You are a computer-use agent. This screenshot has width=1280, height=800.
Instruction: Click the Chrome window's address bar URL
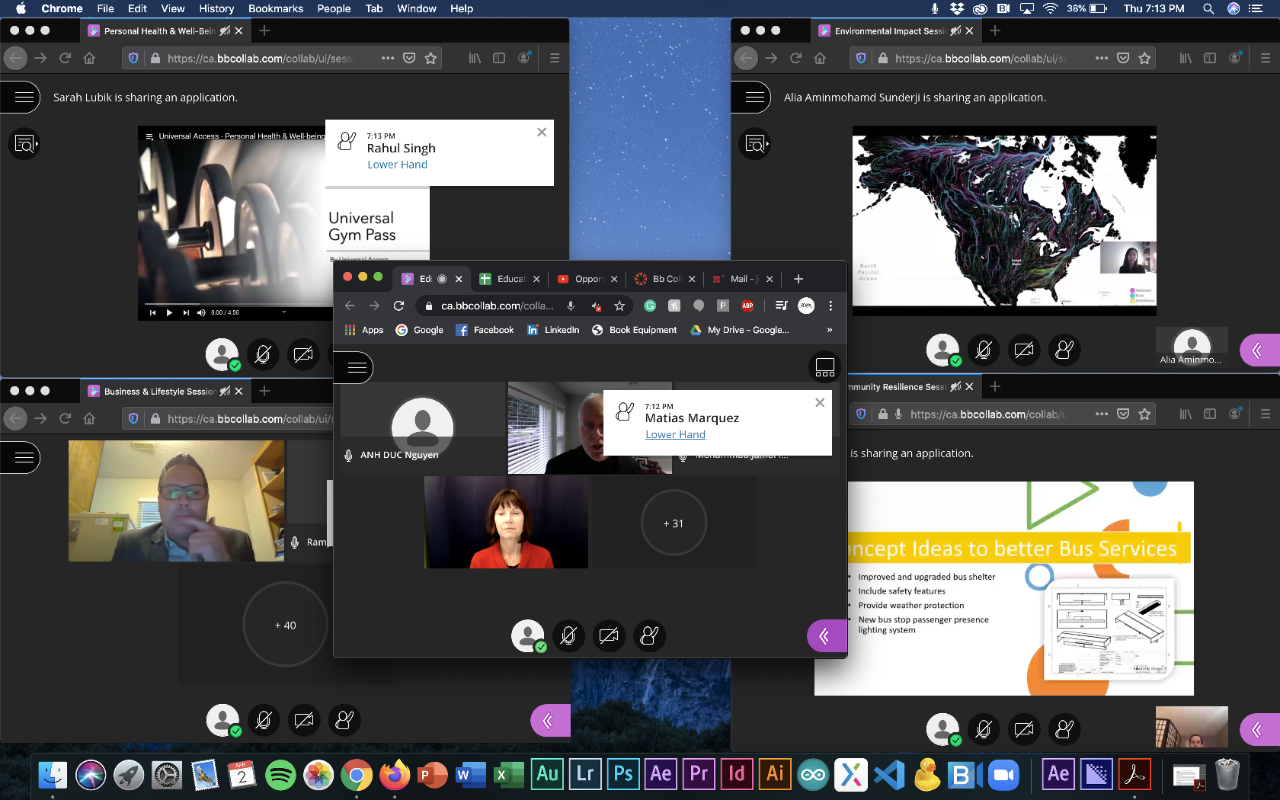[497, 306]
